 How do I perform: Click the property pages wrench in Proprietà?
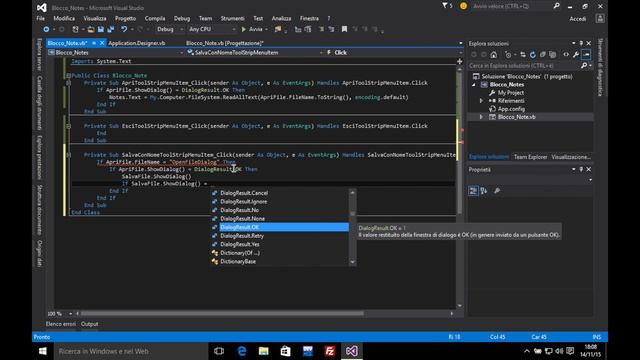tap(497, 191)
